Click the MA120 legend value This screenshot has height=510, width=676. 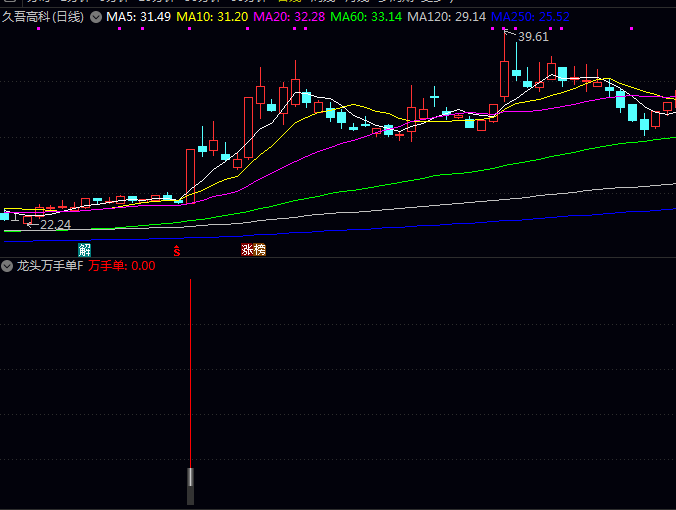(447, 18)
